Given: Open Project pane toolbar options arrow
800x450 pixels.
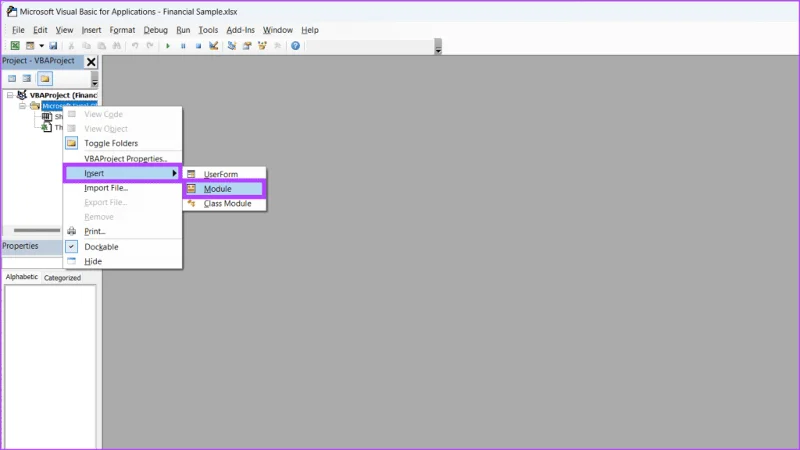Looking at the screenshot, I should (94, 80).
